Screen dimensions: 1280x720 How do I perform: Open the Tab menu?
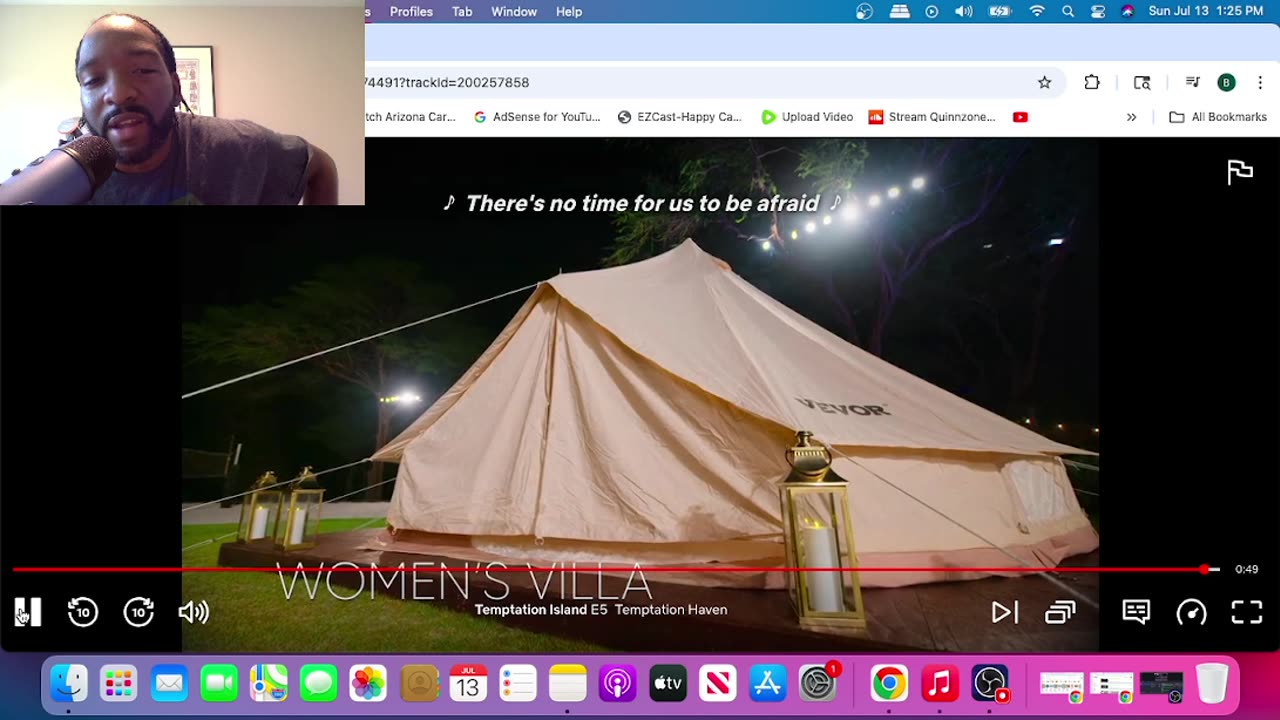(462, 12)
